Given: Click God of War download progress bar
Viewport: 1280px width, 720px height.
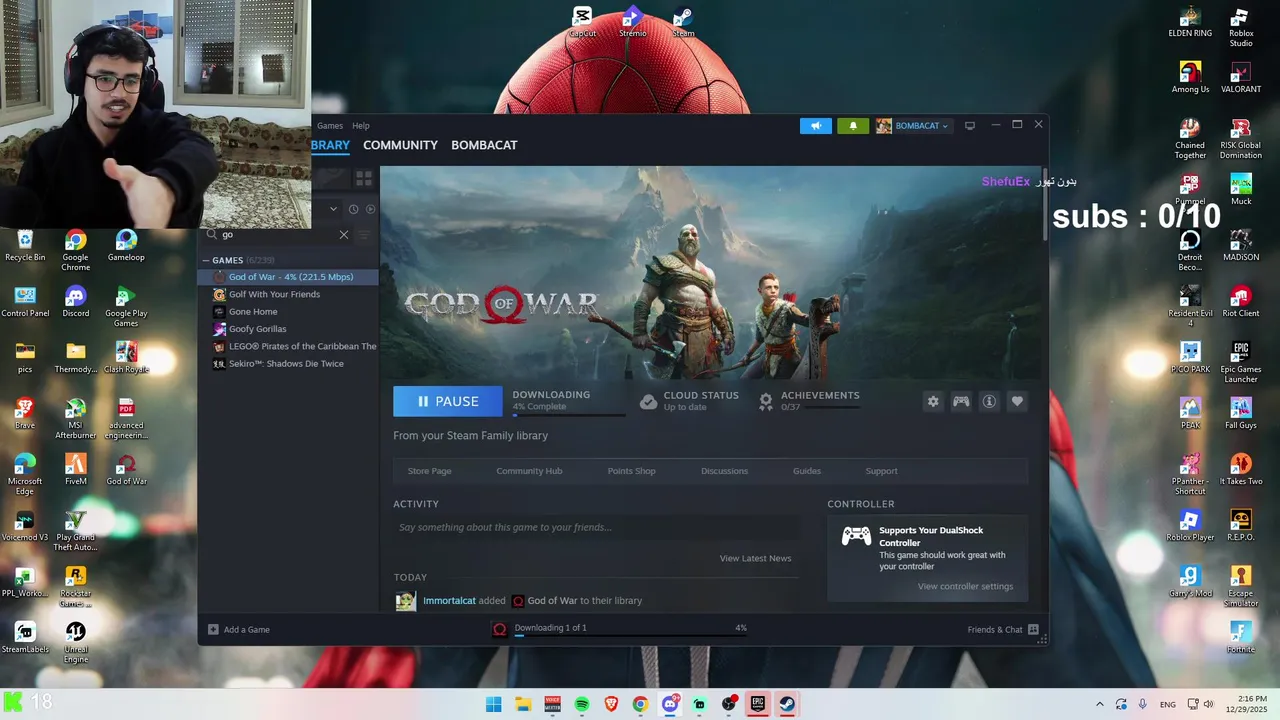Looking at the screenshot, I should pos(568,414).
